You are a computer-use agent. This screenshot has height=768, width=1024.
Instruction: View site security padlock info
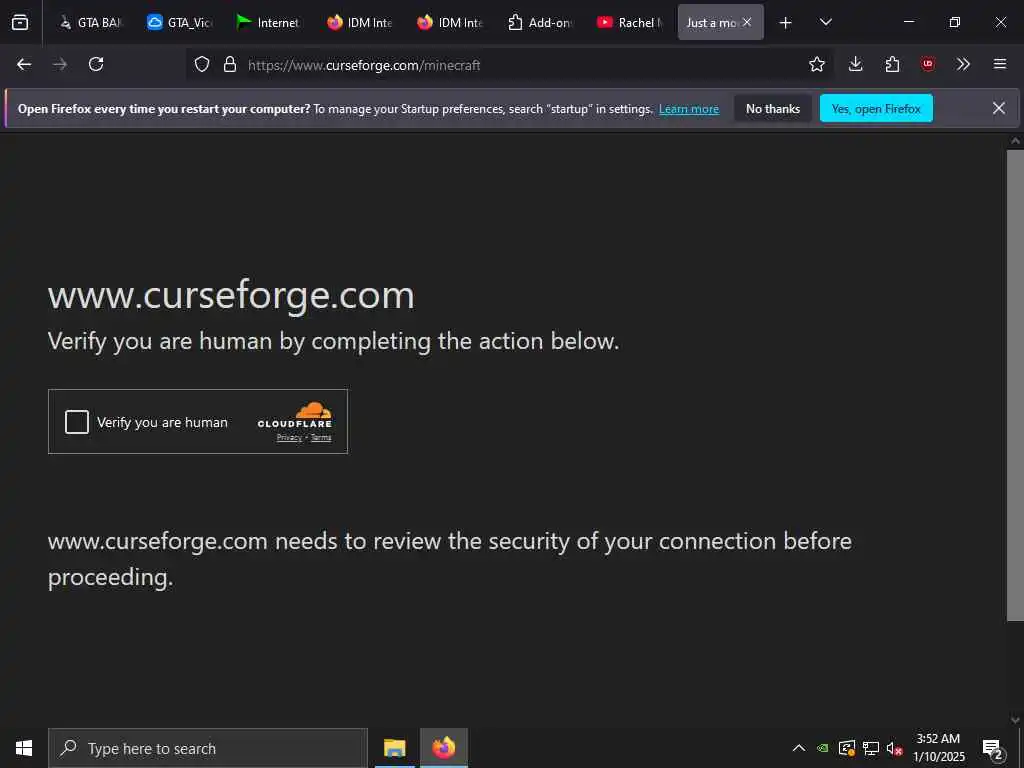[x=229, y=64]
